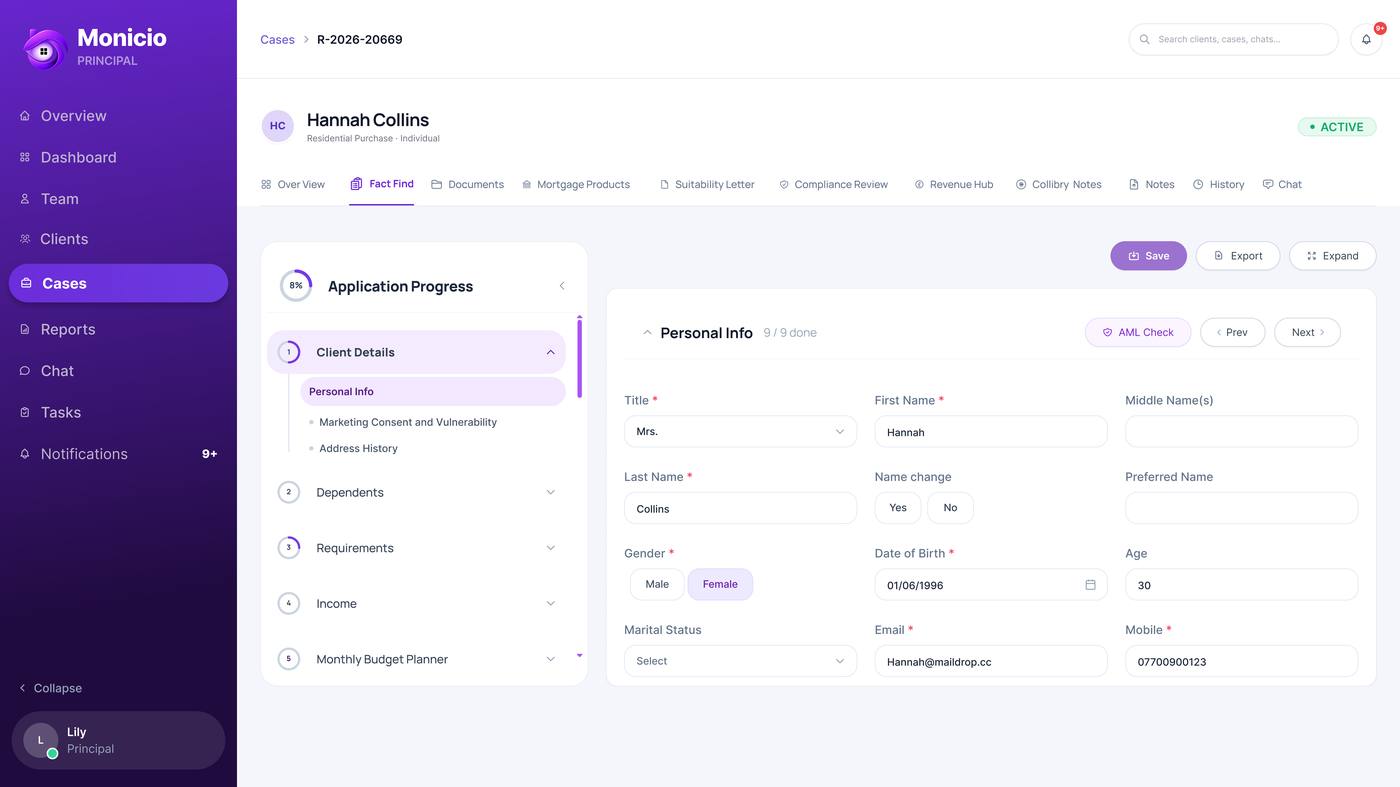Click the Cases breadcrumb link
The width and height of the screenshot is (1400, 787).
pos(277,40)
